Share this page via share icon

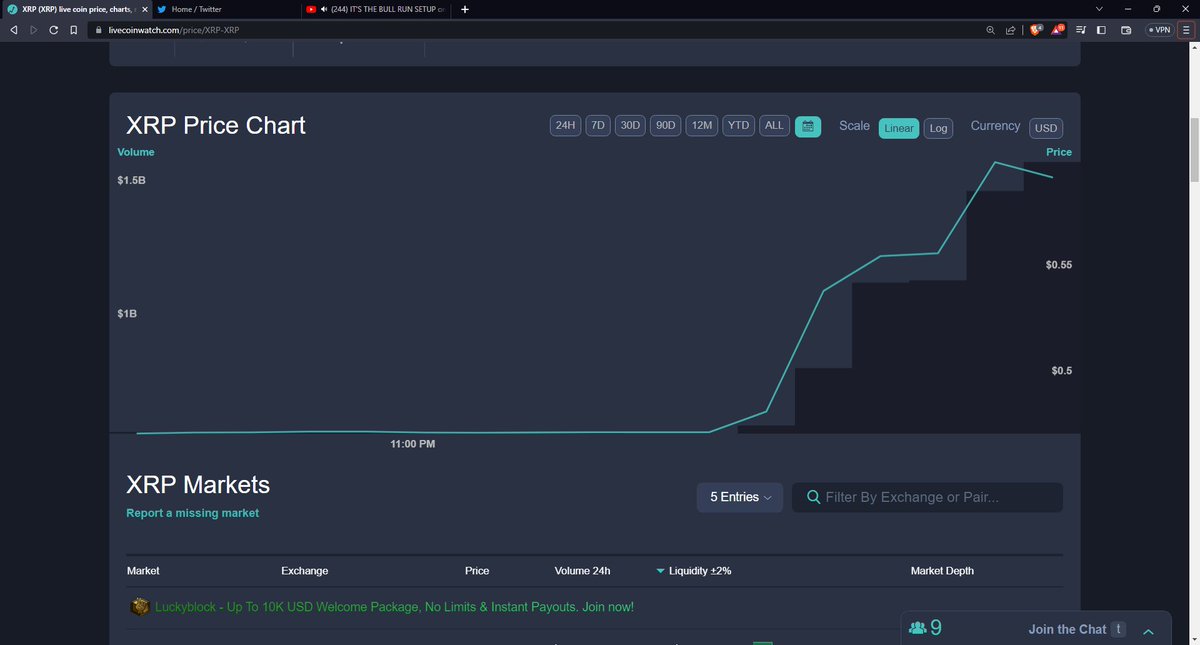click(x=1010, y=30)
